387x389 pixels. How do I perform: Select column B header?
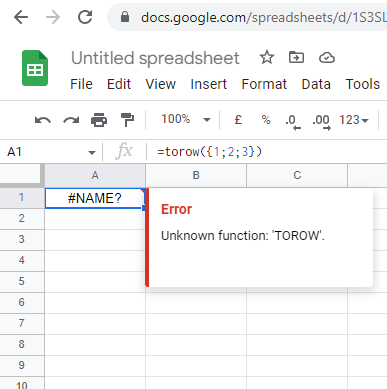point(196,175)
